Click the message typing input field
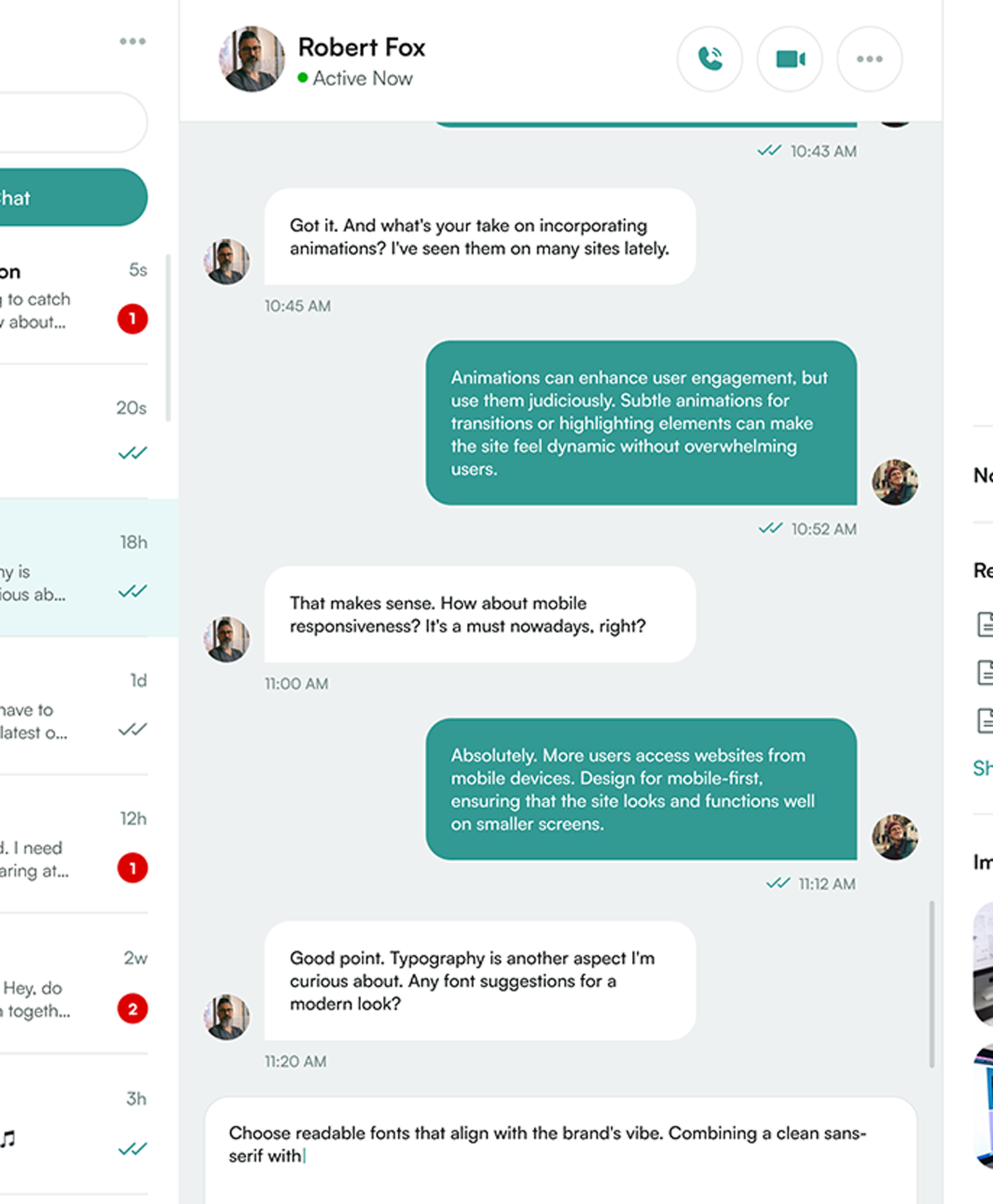Image resolution: width=993 pixels, height=1204 pixels. coord(560,1150)
